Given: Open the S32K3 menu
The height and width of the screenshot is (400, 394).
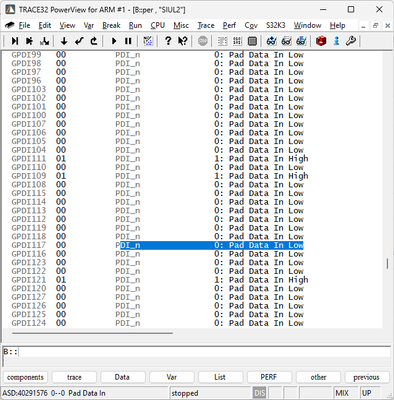Looking at the screenshot, I should (x=275, y=25).
